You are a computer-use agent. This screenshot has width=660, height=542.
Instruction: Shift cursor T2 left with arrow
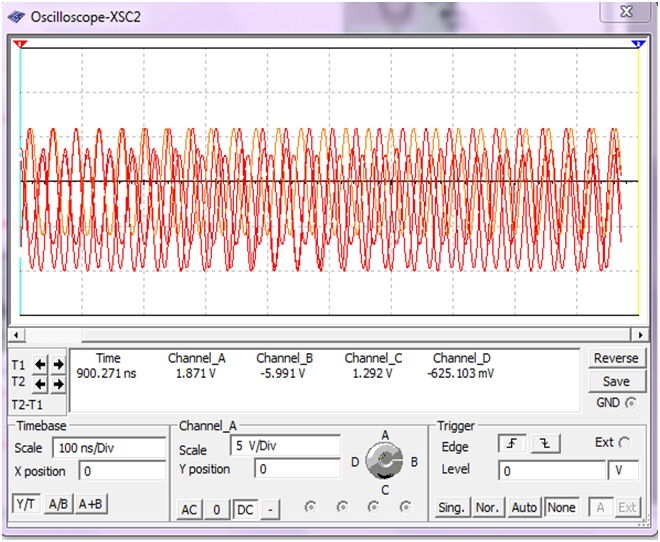(x=41, y=383)
